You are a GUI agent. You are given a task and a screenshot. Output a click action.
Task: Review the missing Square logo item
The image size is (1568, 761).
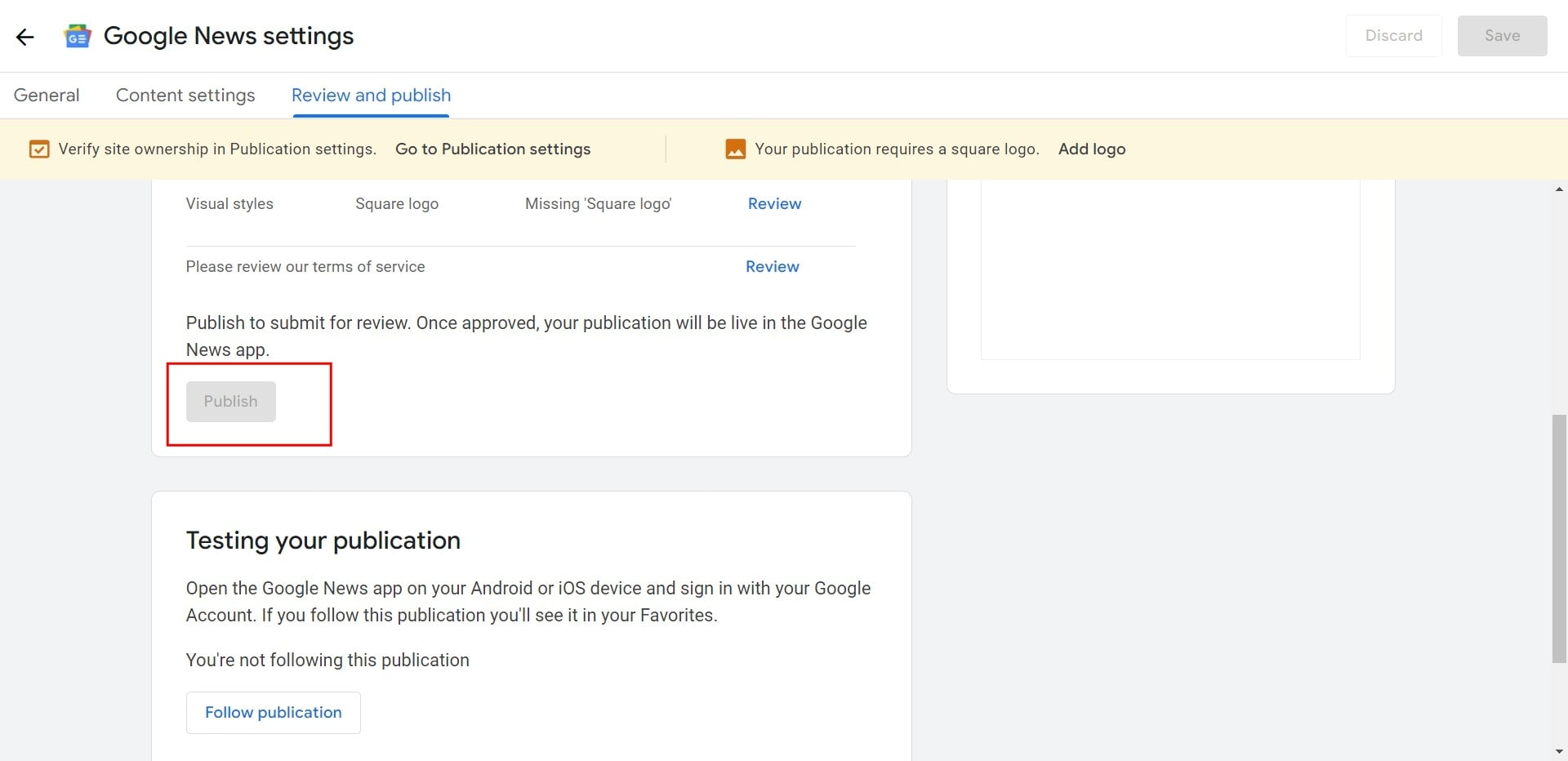point(774,204)
